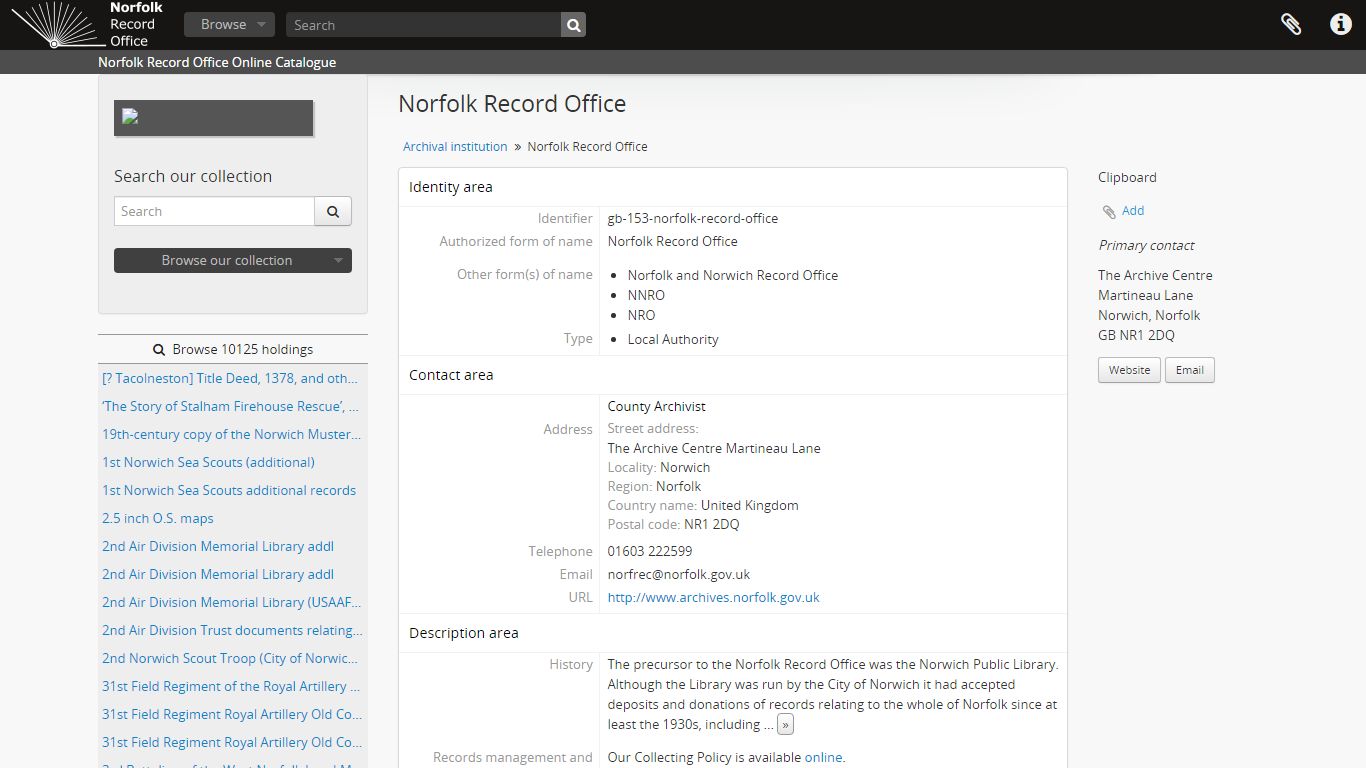This screenshot has width=1366, height=768.
Task: Click the Identity area section heading
Action: (451, 187)
